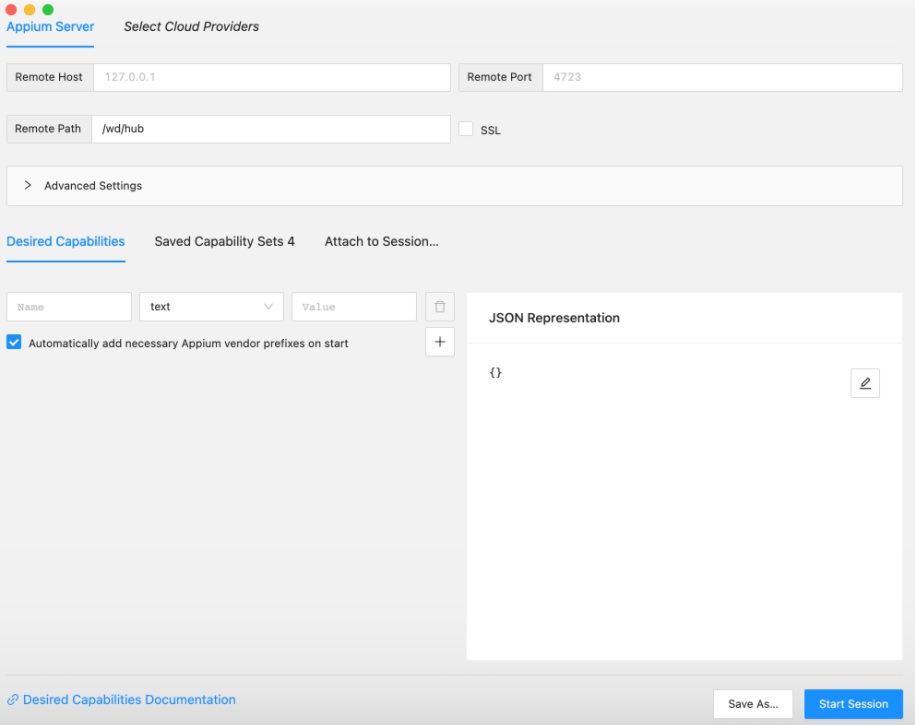Open the Saved Capability Sets 4 tab
915x725 pixels.
coord(224,241)
